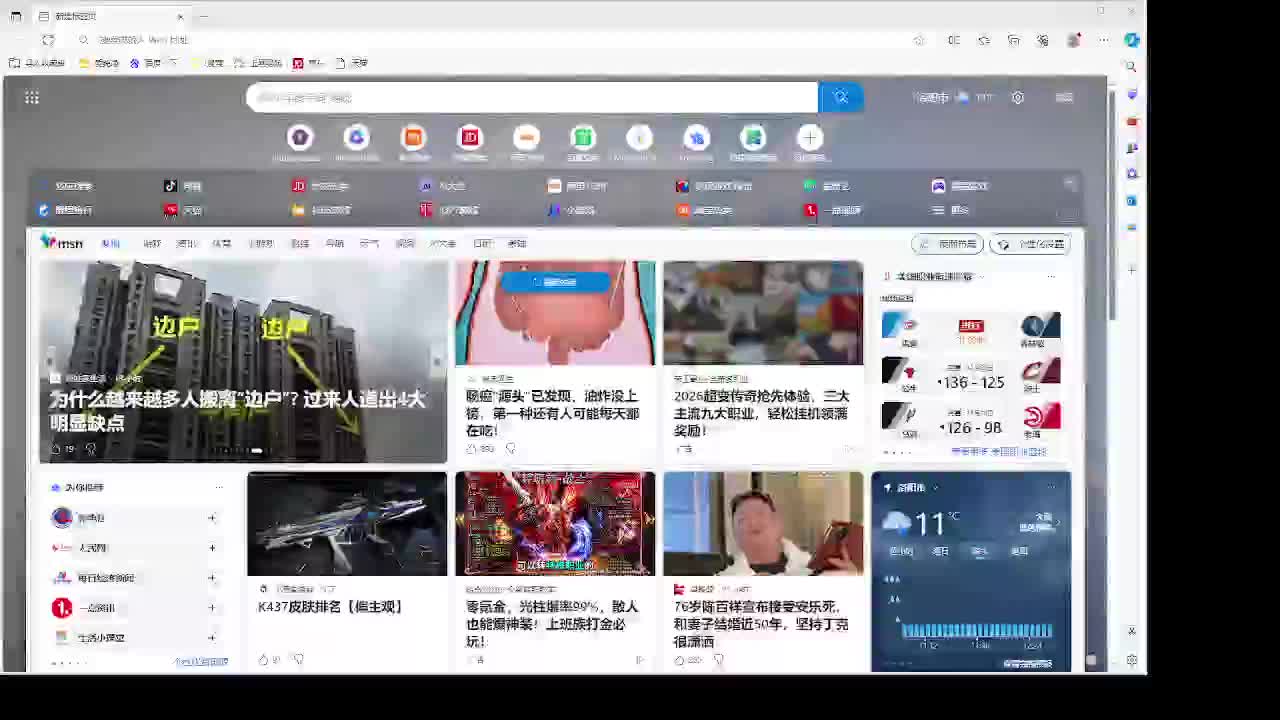Follow the 人民网 source with plus
This screenshot has width=1280, height=720.
pos(212,548)
